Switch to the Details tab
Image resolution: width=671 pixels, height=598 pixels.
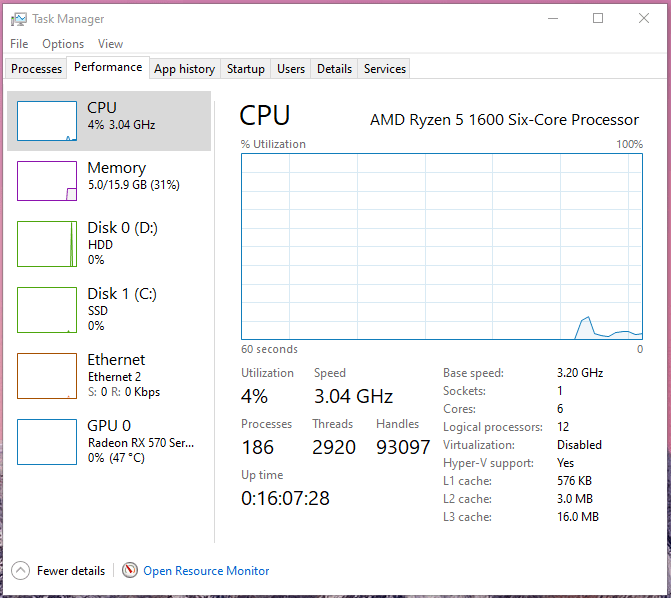tap(334, 69)
